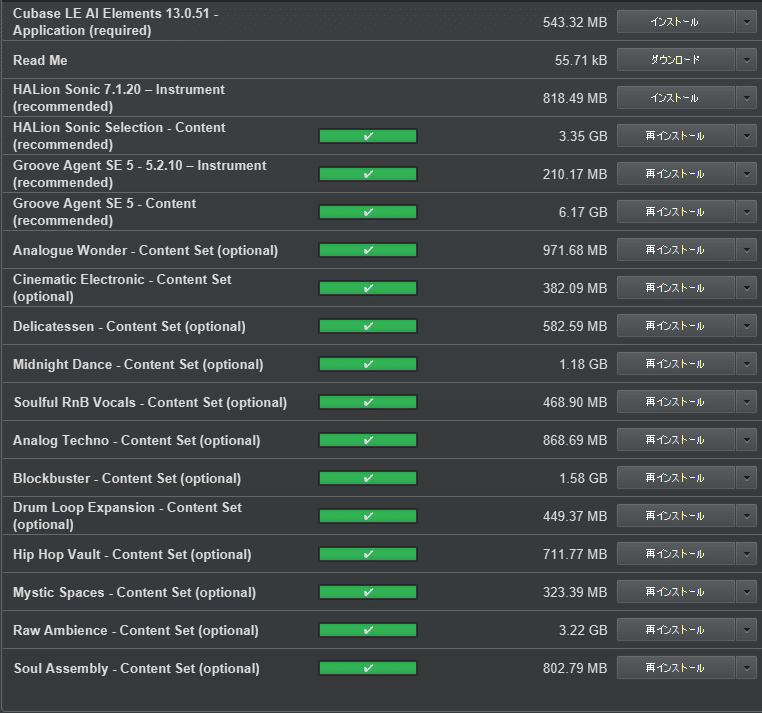The image size is (762, 713).
Task: Click the '971.68 MB' size value
Action: coord(575,250)
